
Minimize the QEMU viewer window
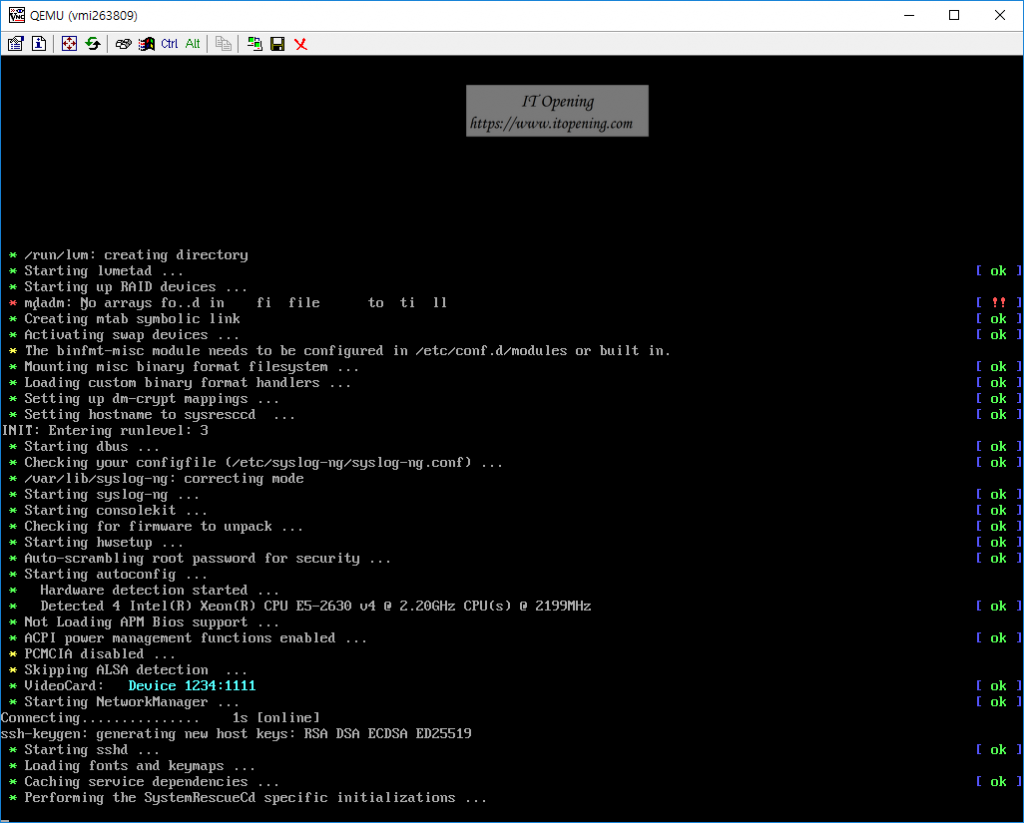[x=908, y=15]
